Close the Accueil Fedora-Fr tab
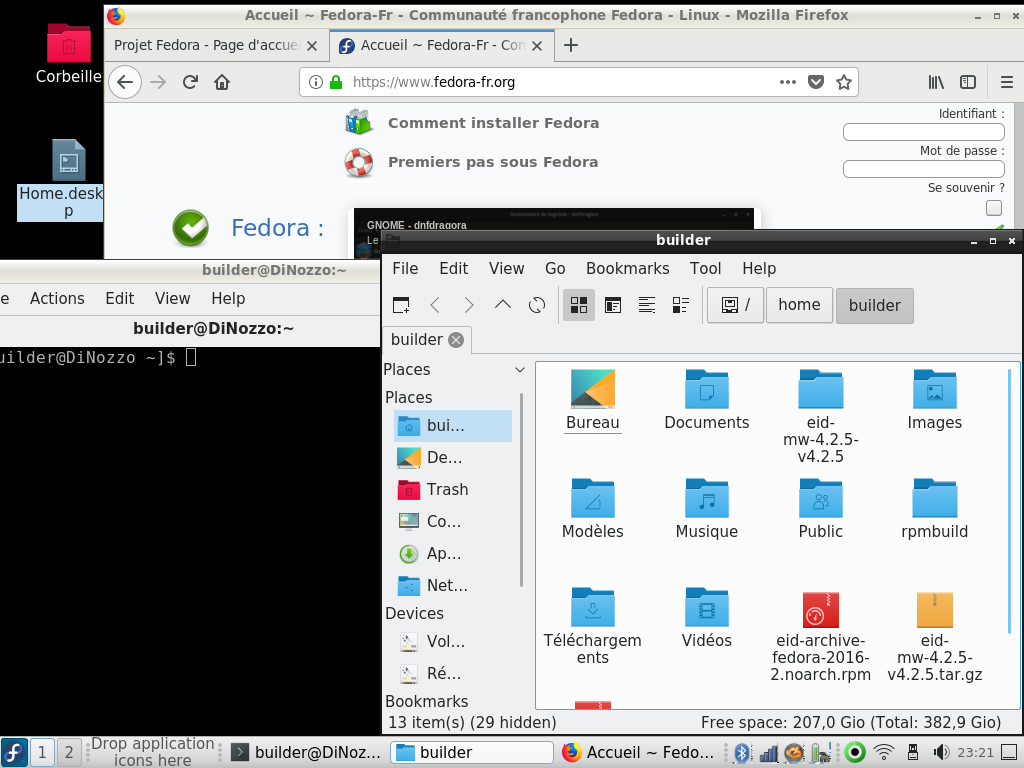Image resolution: width=1024 pixels, height=768 pixels. click(x=537, y=46)
